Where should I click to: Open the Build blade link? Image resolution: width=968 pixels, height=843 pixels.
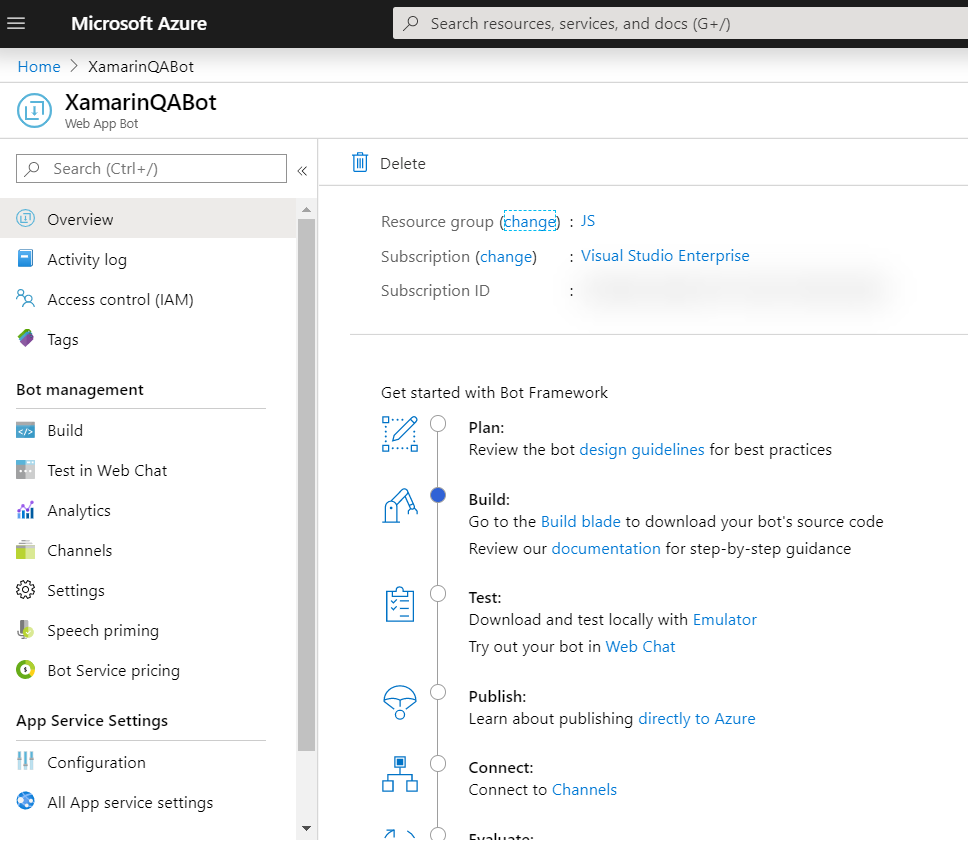click(x=580, y=521)
